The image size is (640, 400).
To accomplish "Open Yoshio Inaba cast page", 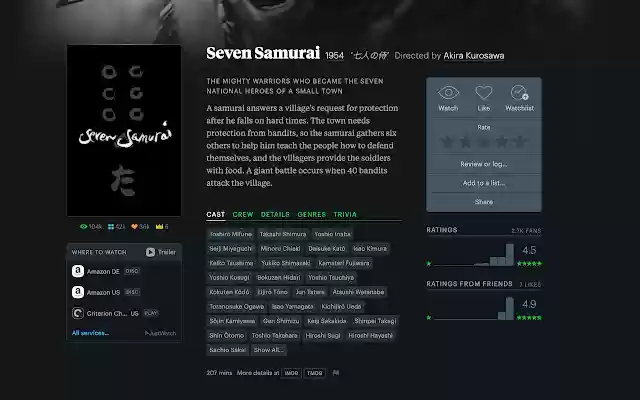I will point(332,234).
